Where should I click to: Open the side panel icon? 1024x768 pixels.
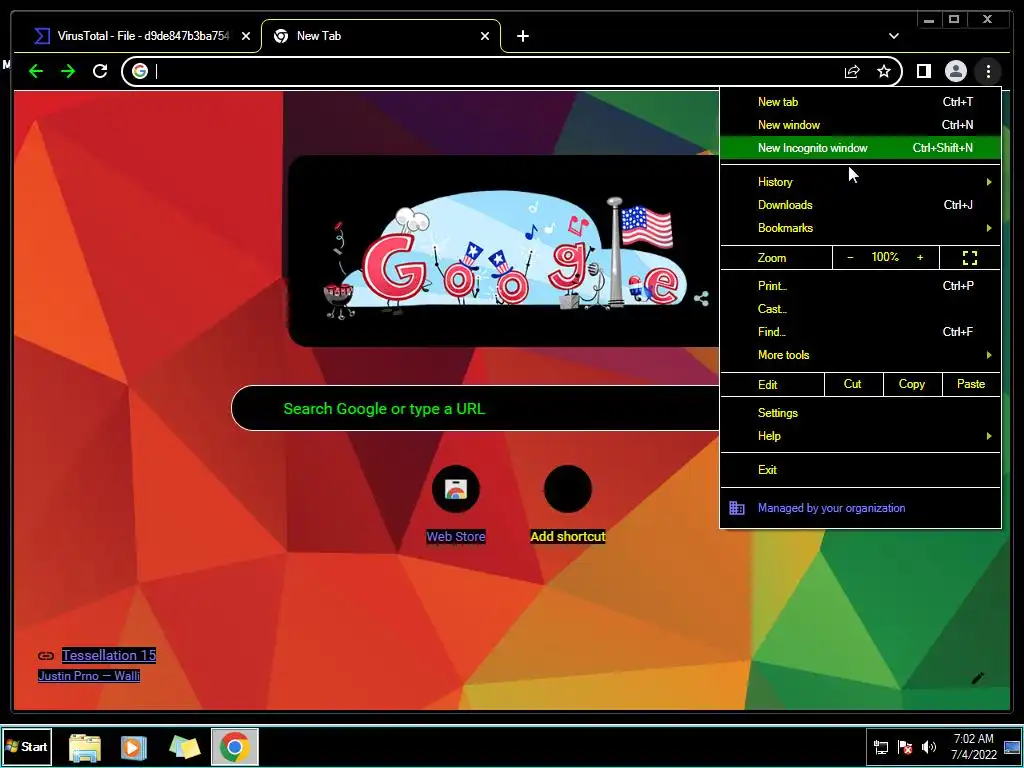(x=923, y=71)
